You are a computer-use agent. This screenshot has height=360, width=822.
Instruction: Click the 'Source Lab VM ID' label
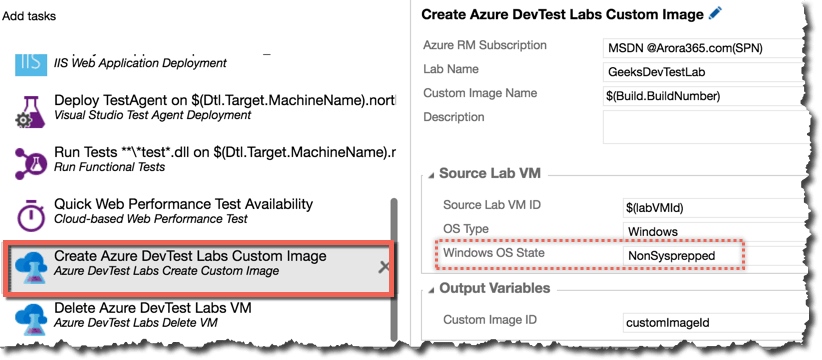pos(492,205)
